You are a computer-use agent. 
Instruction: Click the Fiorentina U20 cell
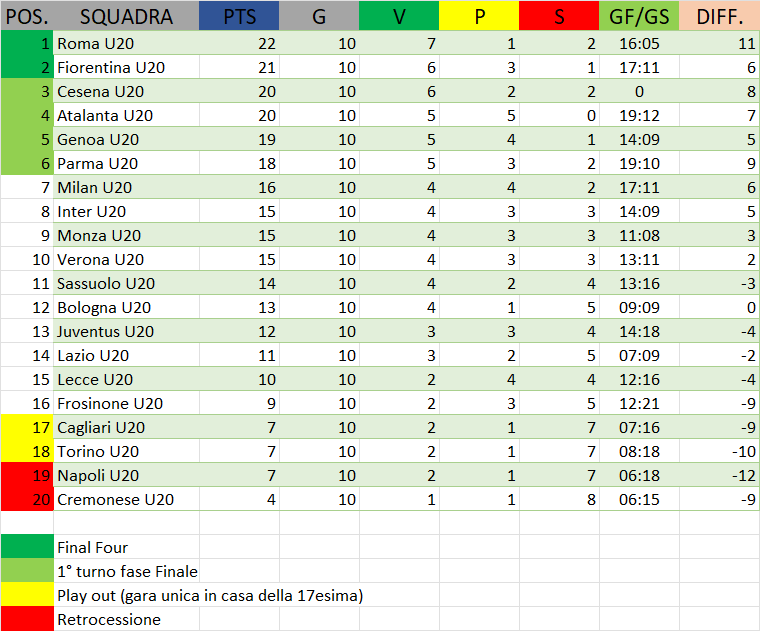126,68
